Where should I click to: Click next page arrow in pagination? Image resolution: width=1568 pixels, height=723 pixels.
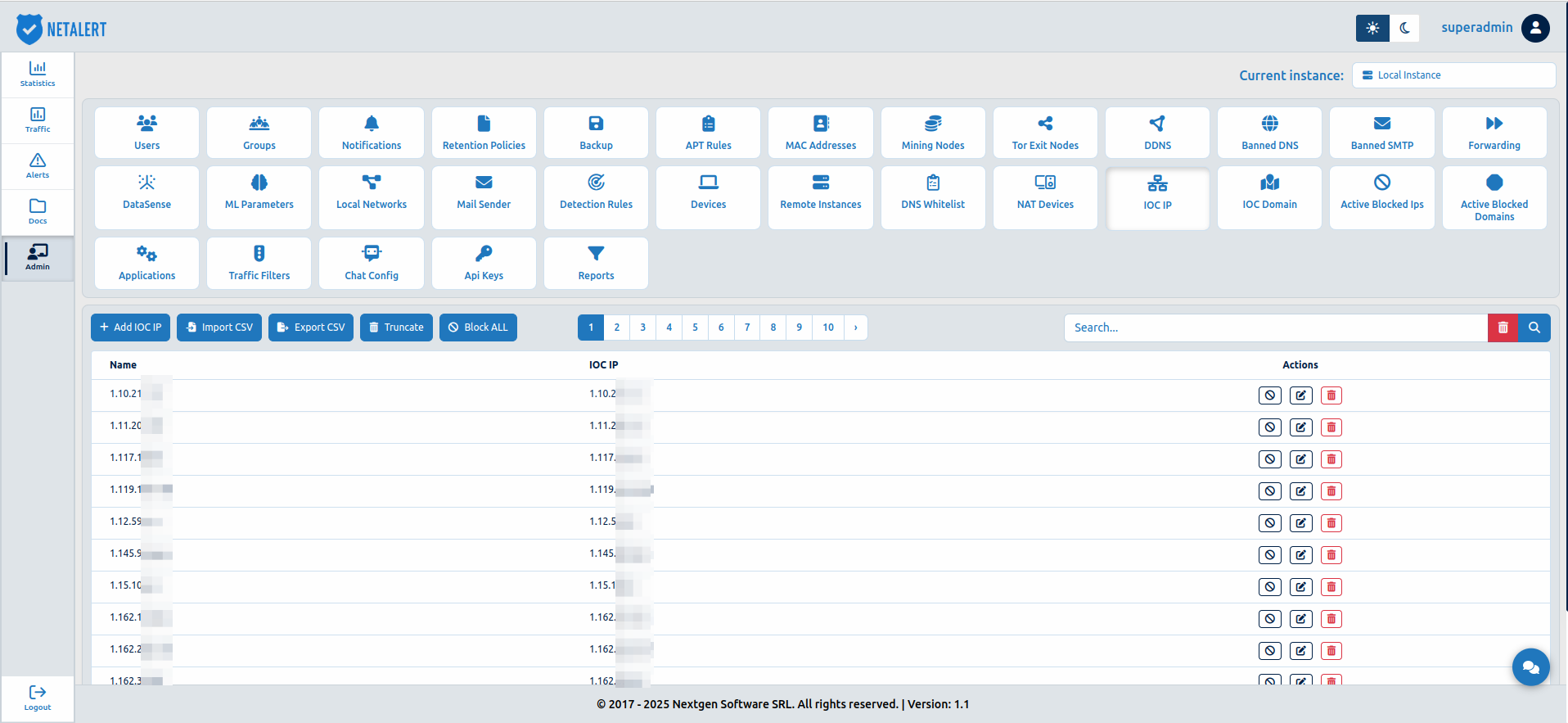point(856,328)
